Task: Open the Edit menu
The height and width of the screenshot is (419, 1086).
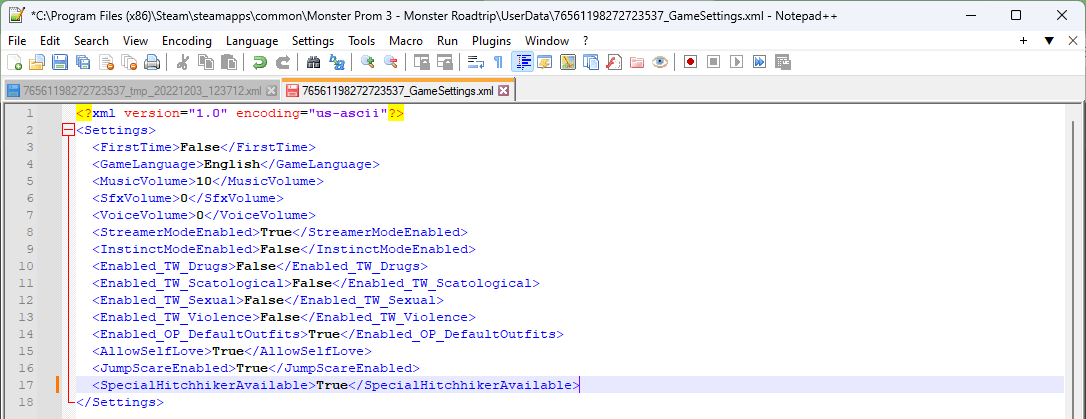Action: click(50, 41)
